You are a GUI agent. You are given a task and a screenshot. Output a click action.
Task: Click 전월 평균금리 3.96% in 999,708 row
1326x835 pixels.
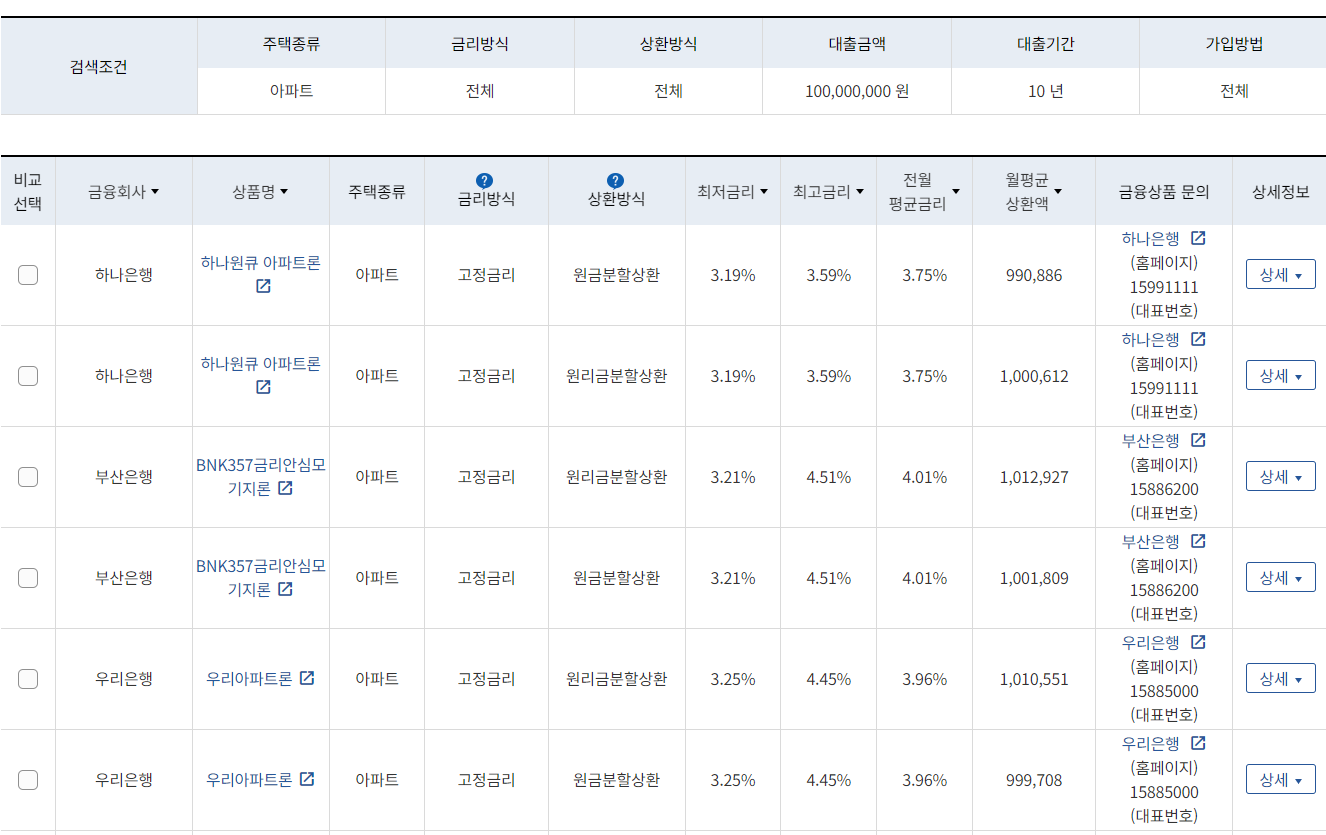pos(925,780)
